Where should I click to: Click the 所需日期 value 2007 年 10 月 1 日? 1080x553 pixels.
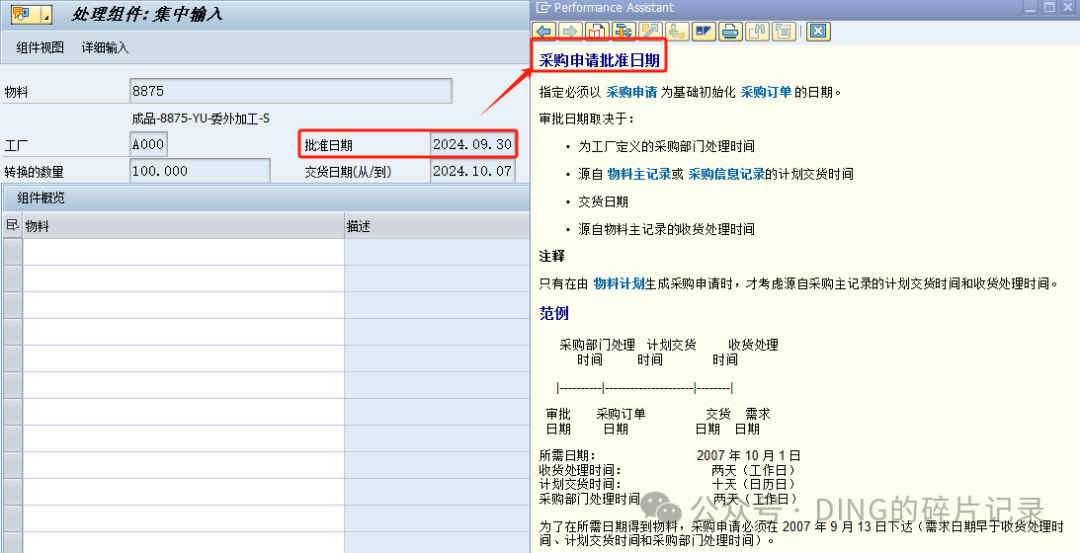(x=749, y=455)
